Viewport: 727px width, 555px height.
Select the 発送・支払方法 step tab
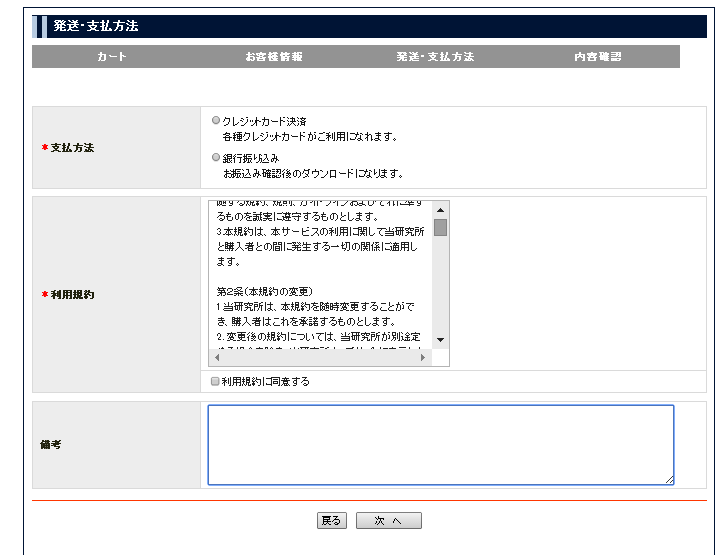(435, 57)
